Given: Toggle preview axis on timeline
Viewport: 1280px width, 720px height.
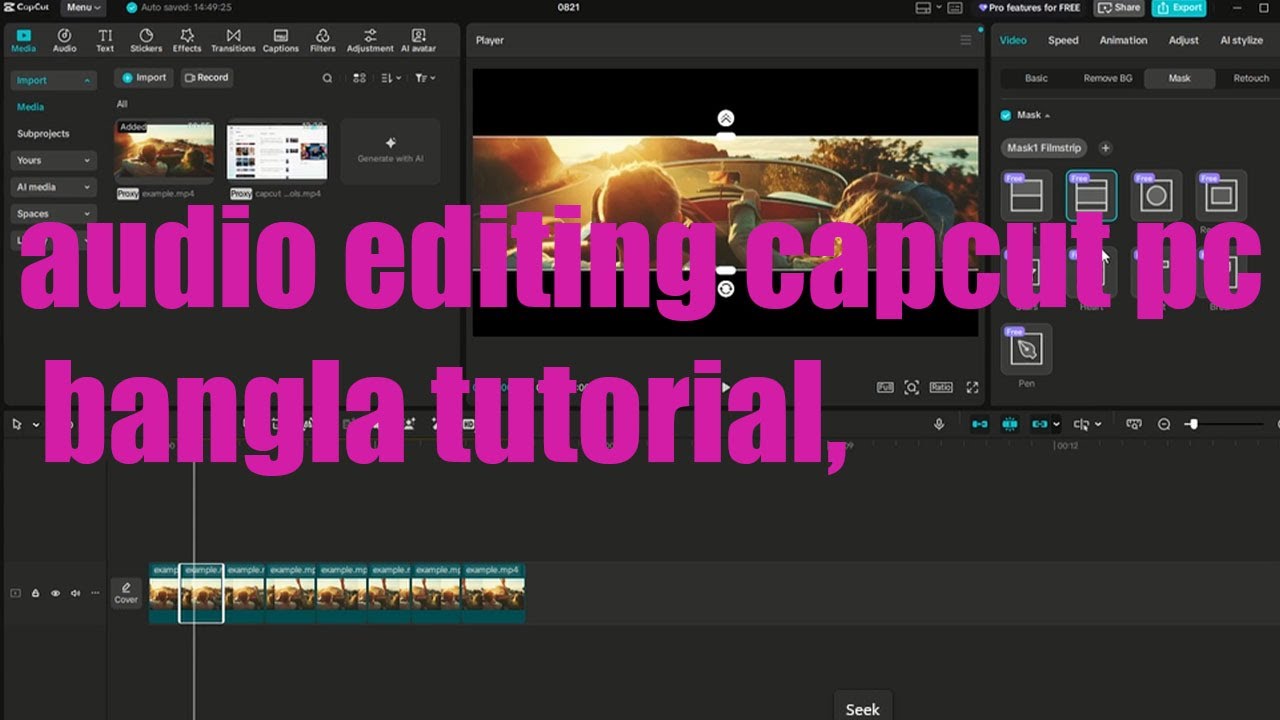Looking at the screenshot, I should 1081,424.
